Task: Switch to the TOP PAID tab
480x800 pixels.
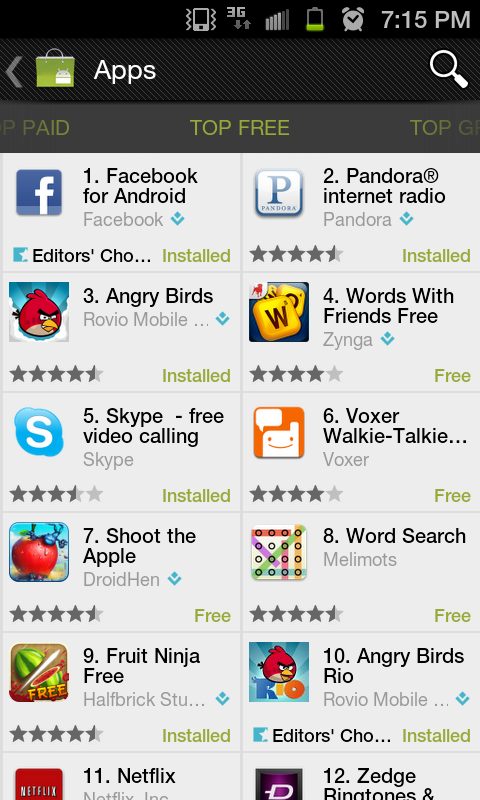Action: (35, 128)
